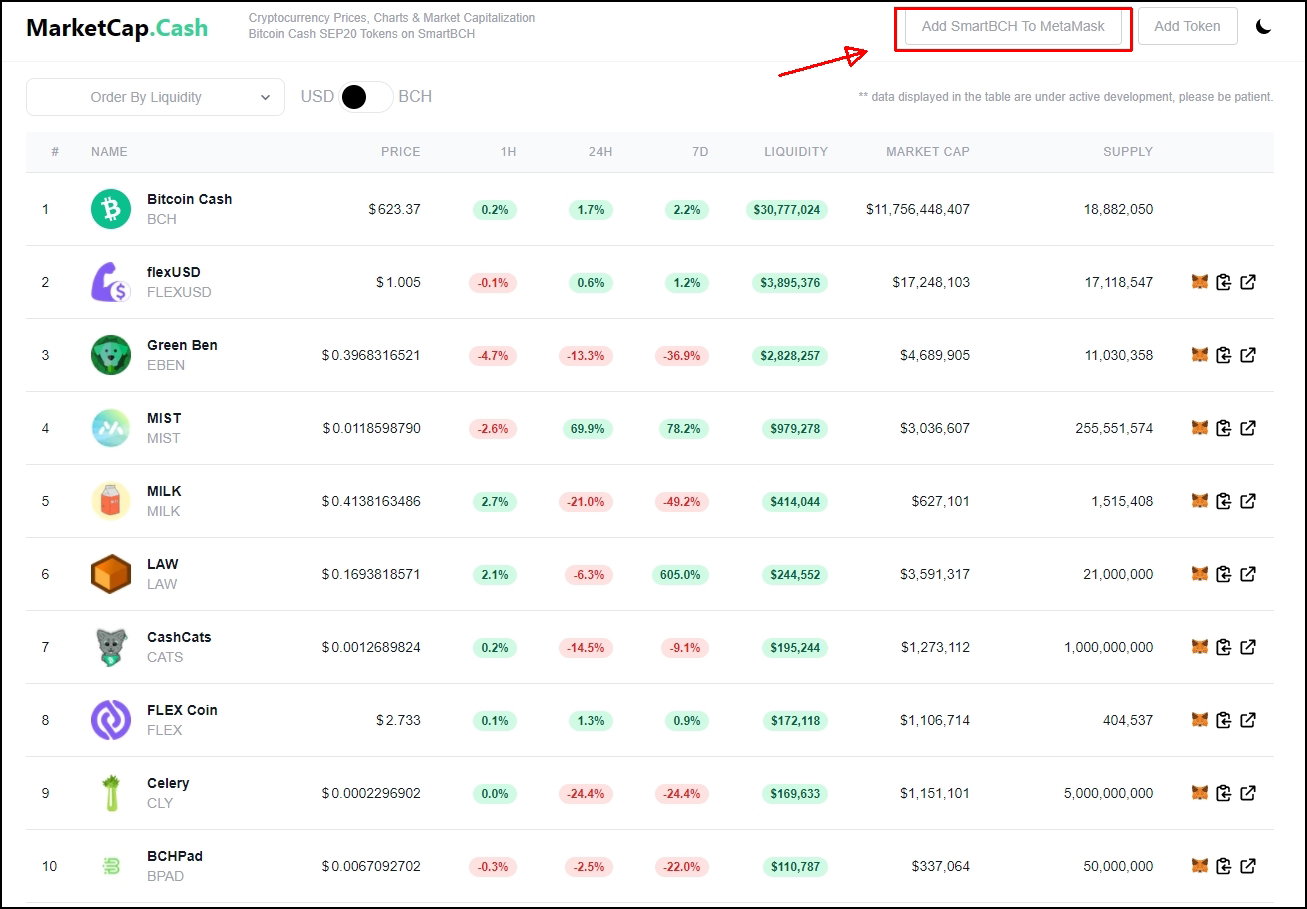Sort by the 24H column header
Viewport: 1307px width, 909px height.
[x=601, y=152]
